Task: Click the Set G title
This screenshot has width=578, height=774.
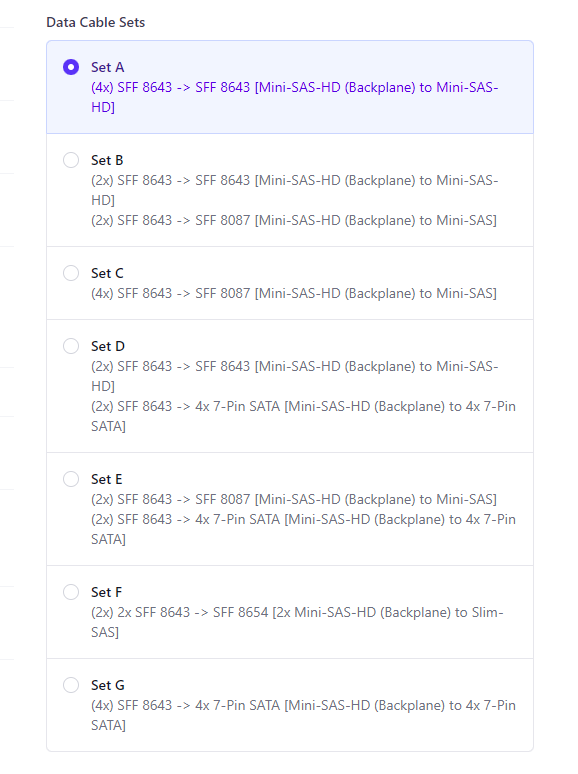Action: coord(108,685)
